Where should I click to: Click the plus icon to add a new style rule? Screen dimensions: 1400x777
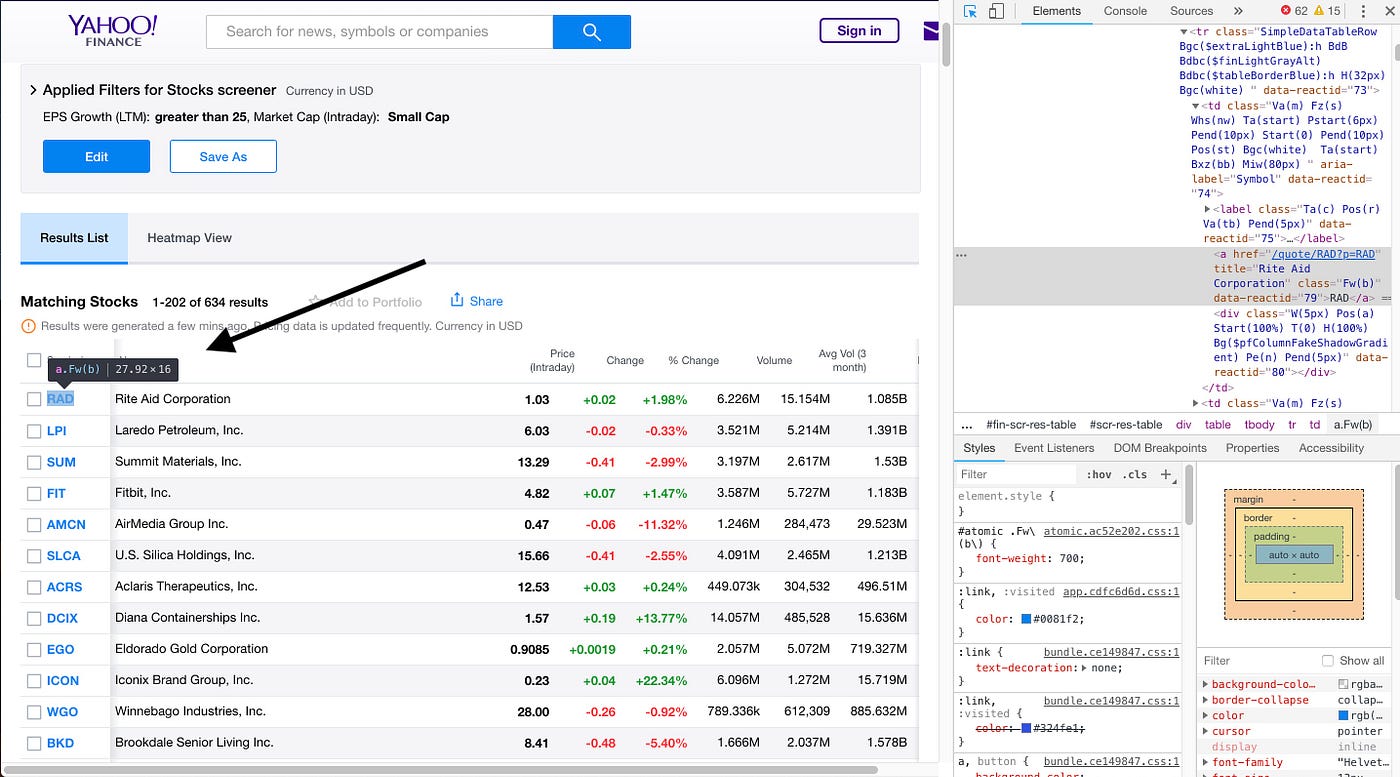(x=1165, y=474)
